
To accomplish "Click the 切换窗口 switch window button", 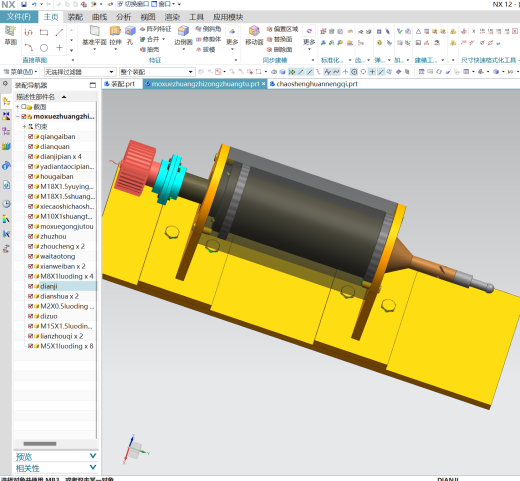I will point(133,4).
